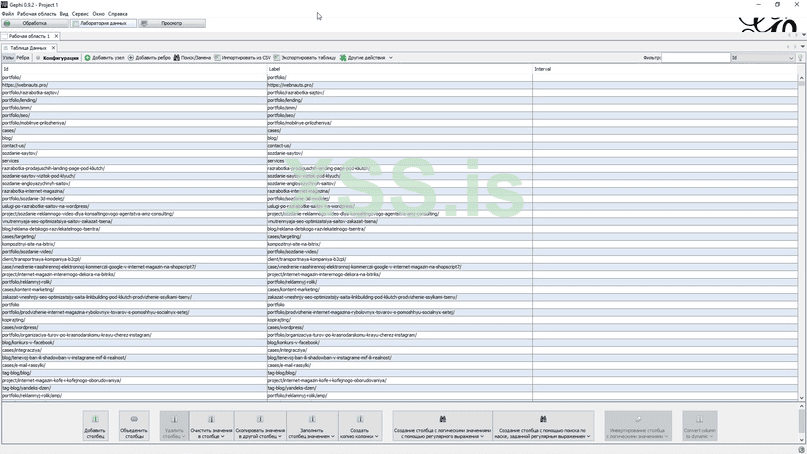Switch to Preview (Просмотр) mode

click(172, 22)
